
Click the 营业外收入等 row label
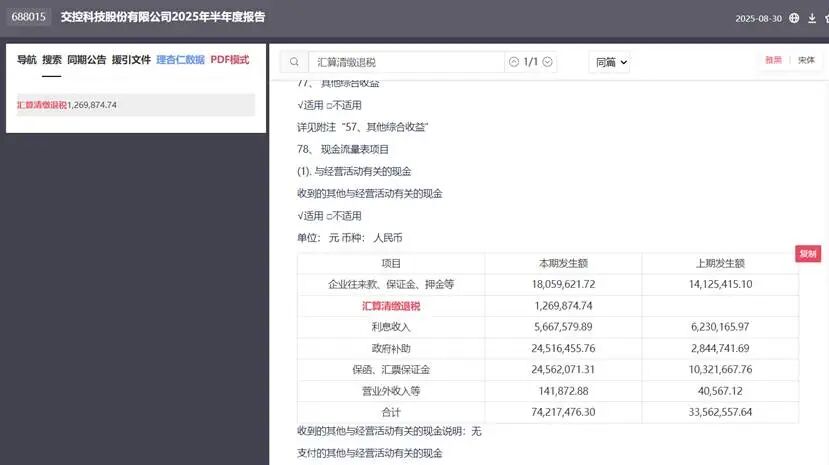point(391,391)
